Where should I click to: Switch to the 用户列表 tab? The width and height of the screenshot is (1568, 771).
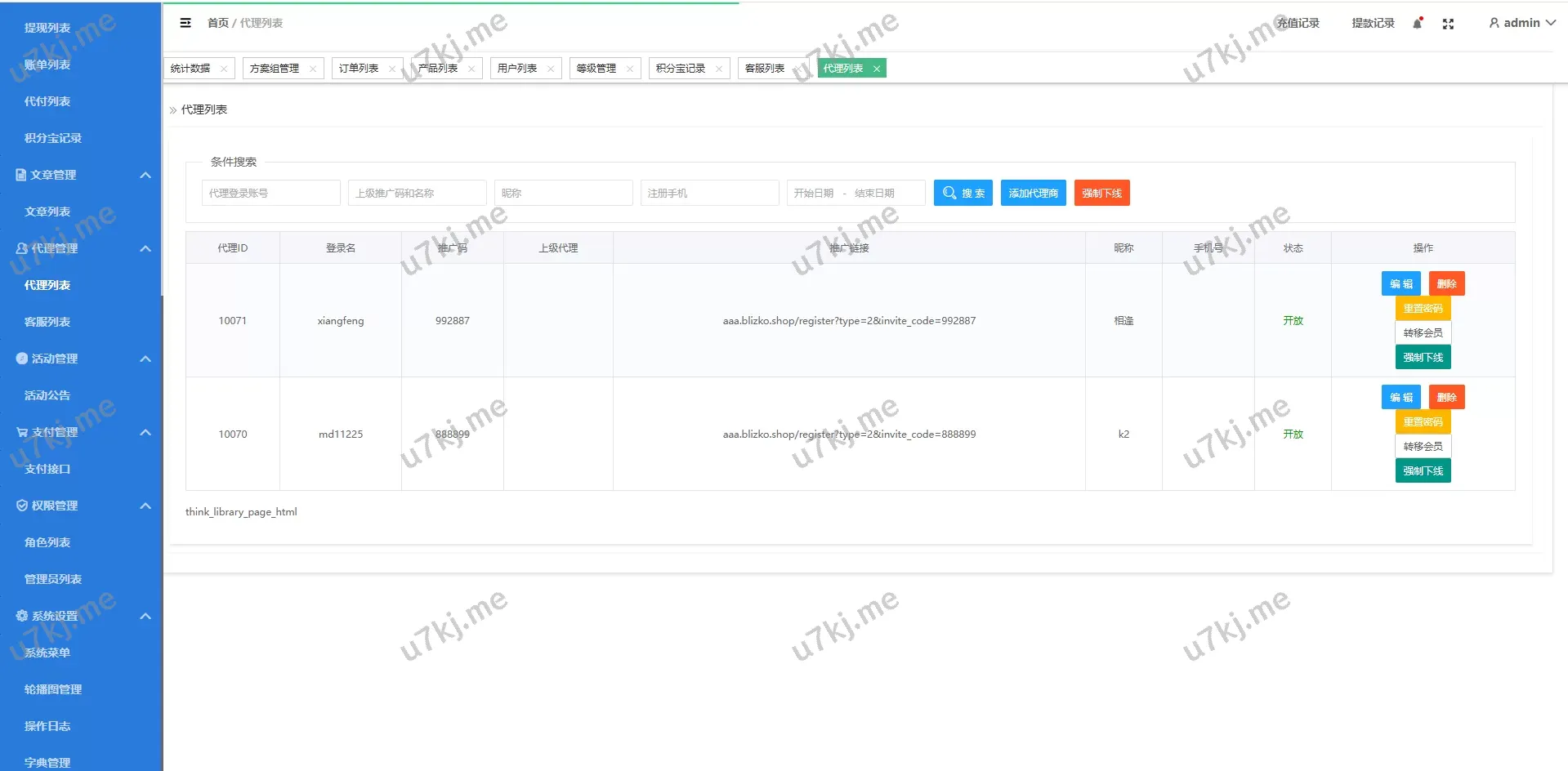tap(517, 69)
